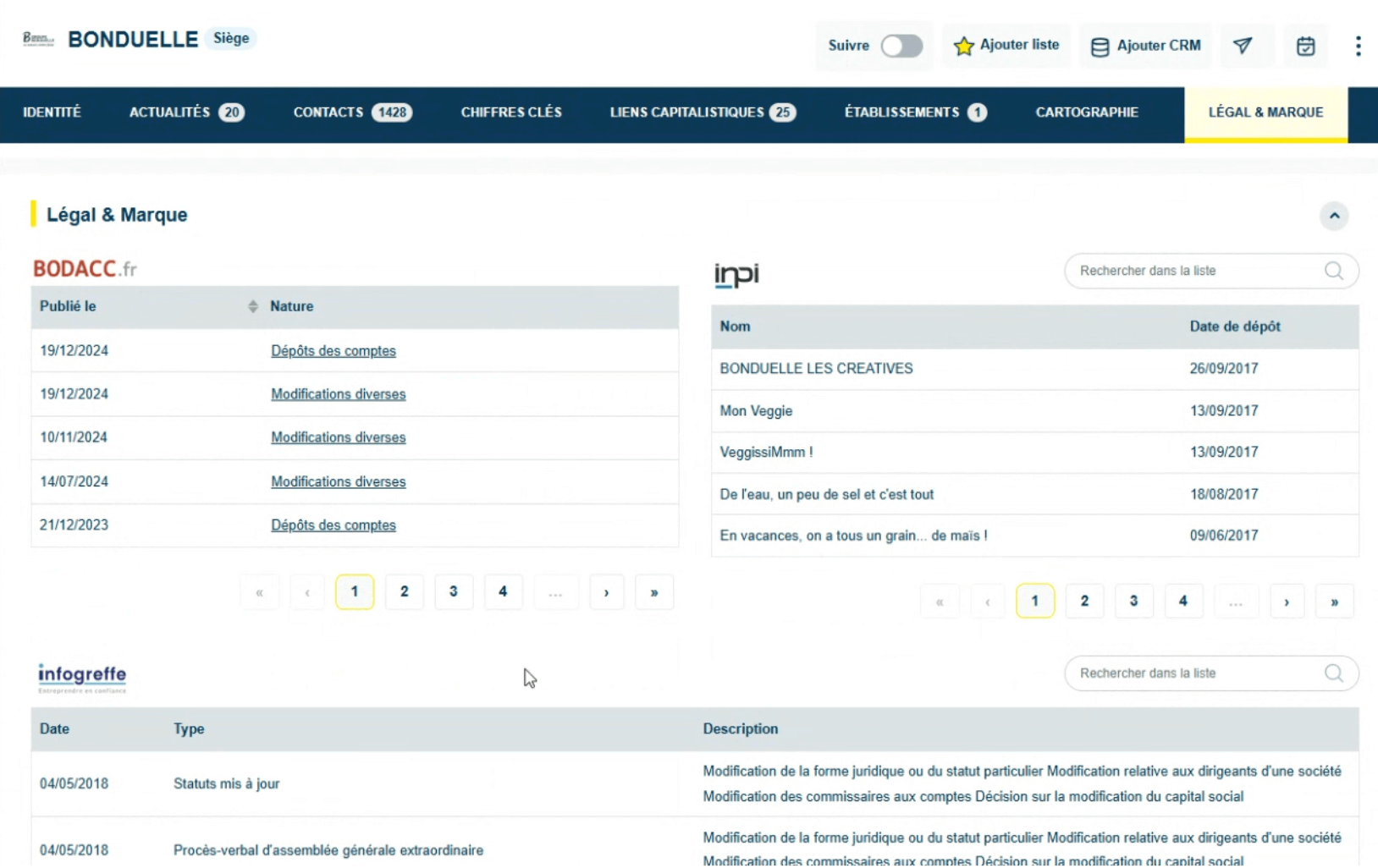Click the Bonduelle company logo
This screenshot has width=1378, height=868.
[38, 39]
